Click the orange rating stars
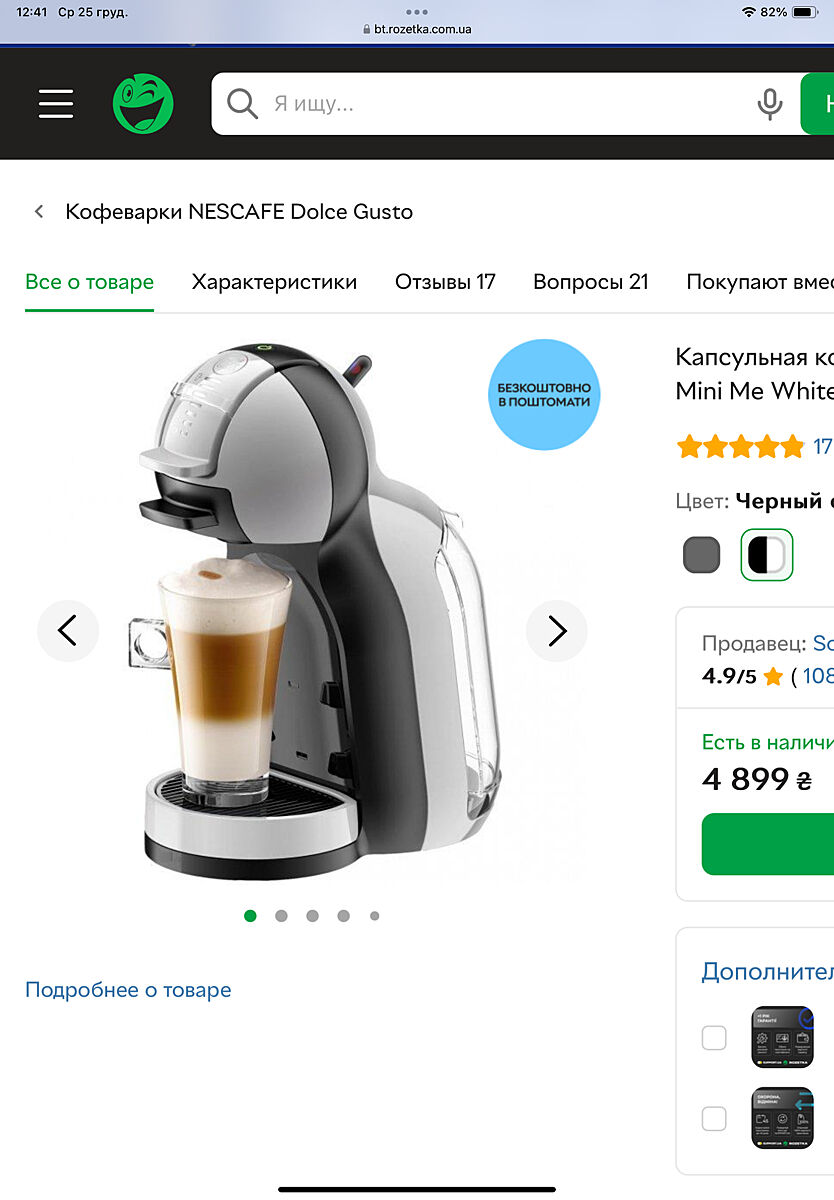Image resolution: width=834 pixels, height=1200 pixels. tap(740, 446)
